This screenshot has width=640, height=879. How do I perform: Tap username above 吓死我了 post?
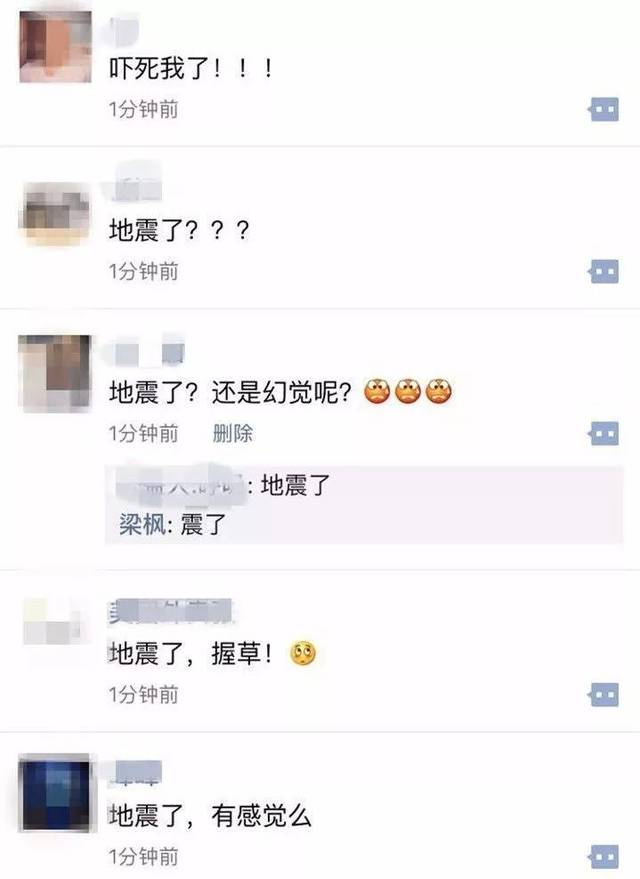[124, 31]
